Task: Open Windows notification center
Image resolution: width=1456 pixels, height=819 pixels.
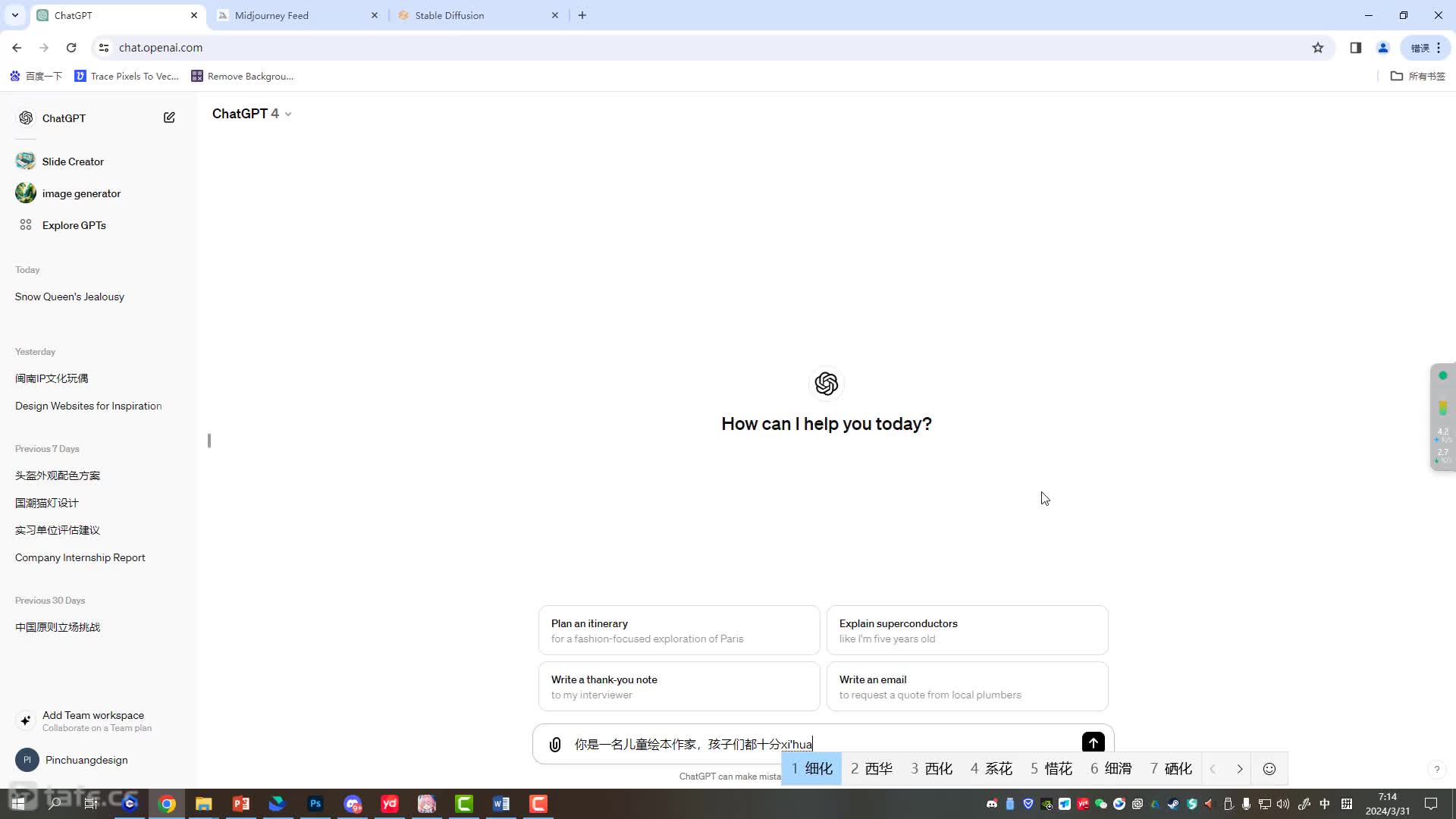Action: click(1431, 804)
